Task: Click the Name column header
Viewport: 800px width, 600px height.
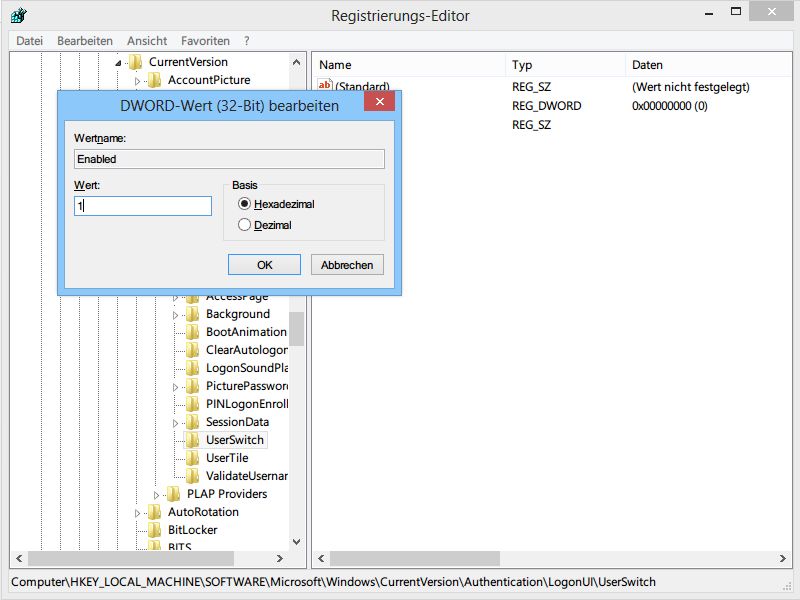Action: coord(409,65)
